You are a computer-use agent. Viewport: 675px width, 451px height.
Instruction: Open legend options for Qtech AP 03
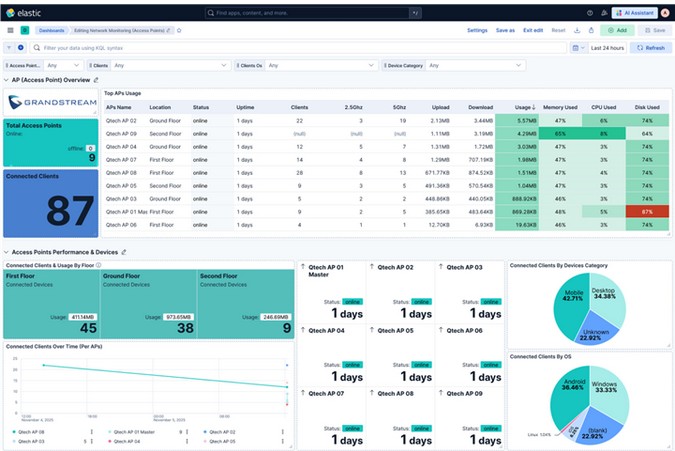91,441
